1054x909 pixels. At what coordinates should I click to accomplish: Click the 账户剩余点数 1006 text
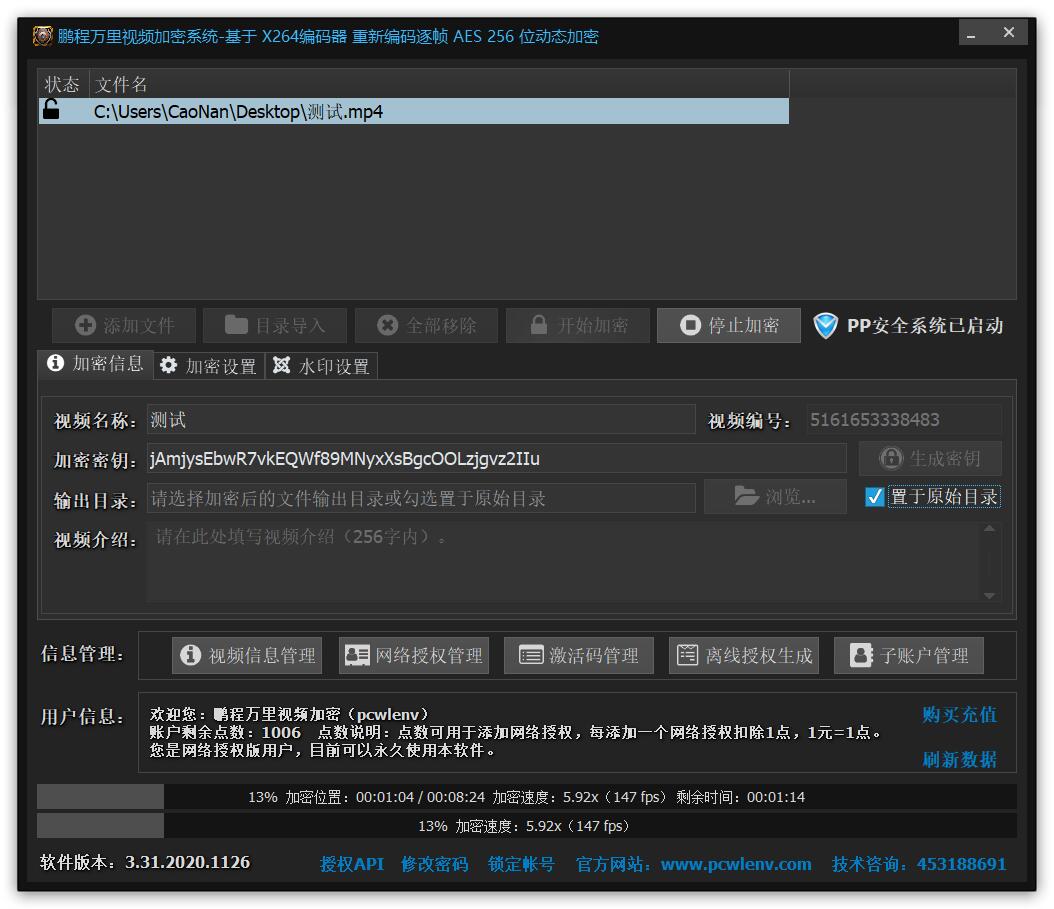click(x=225, y=732)
